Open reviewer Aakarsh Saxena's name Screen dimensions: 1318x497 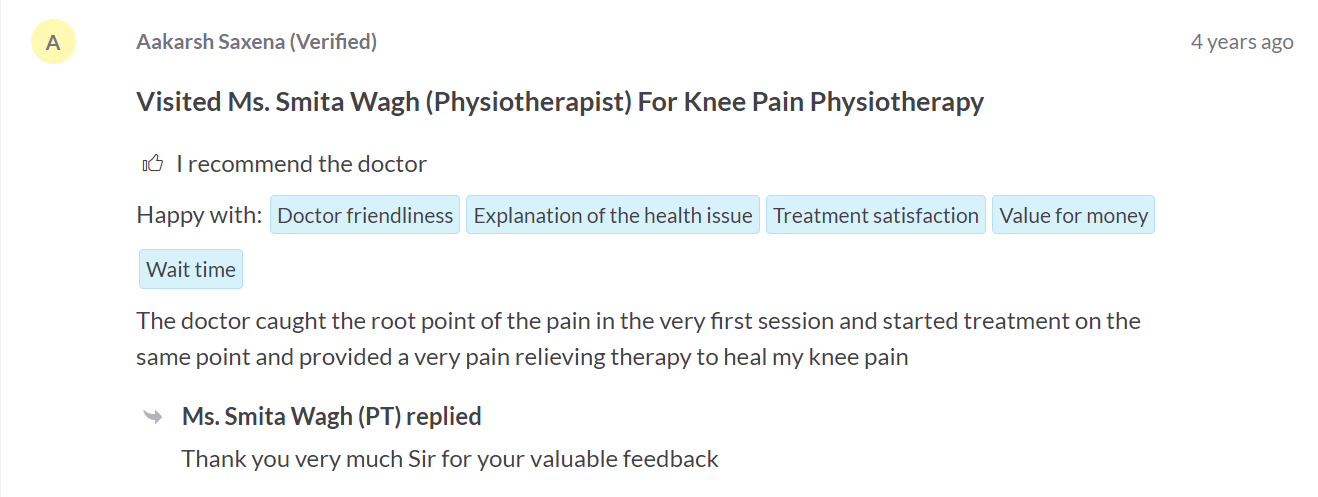pos(210,42)
